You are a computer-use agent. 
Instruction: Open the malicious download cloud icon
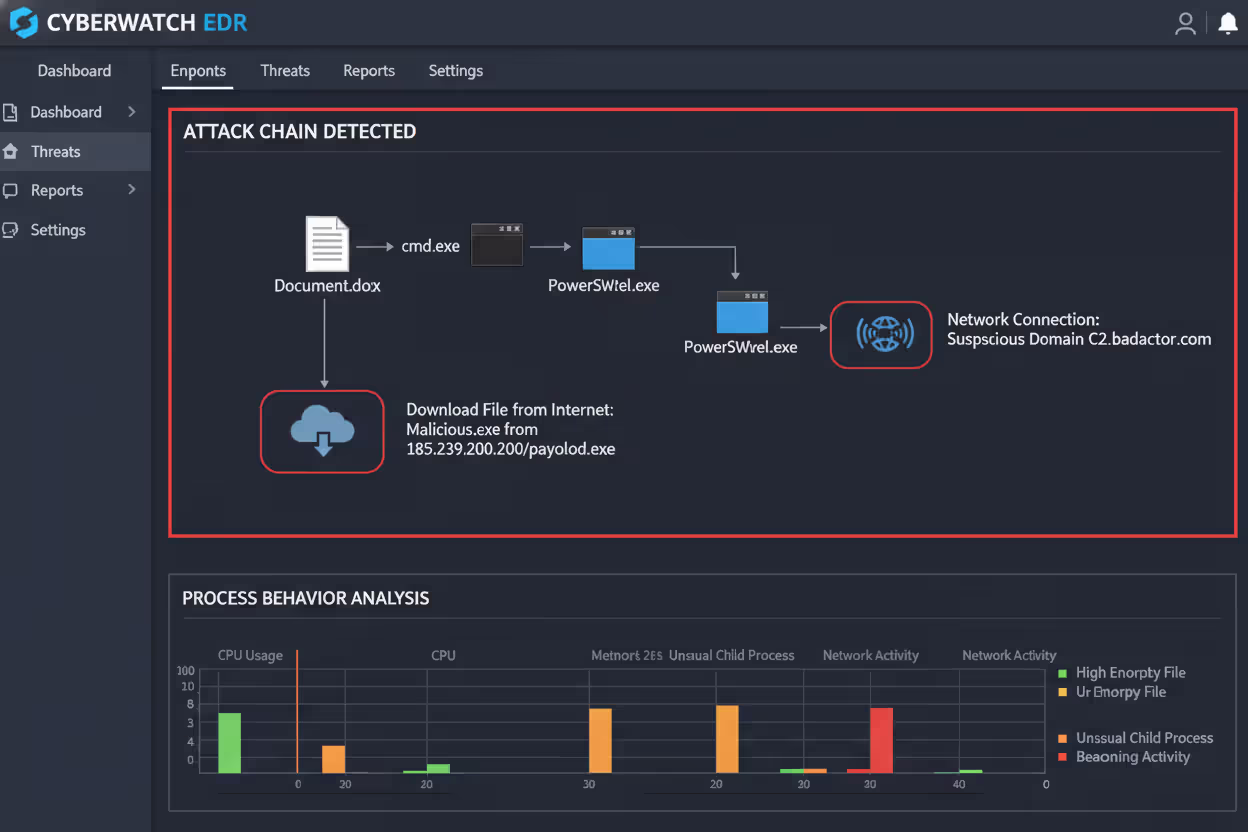(322, 431)
